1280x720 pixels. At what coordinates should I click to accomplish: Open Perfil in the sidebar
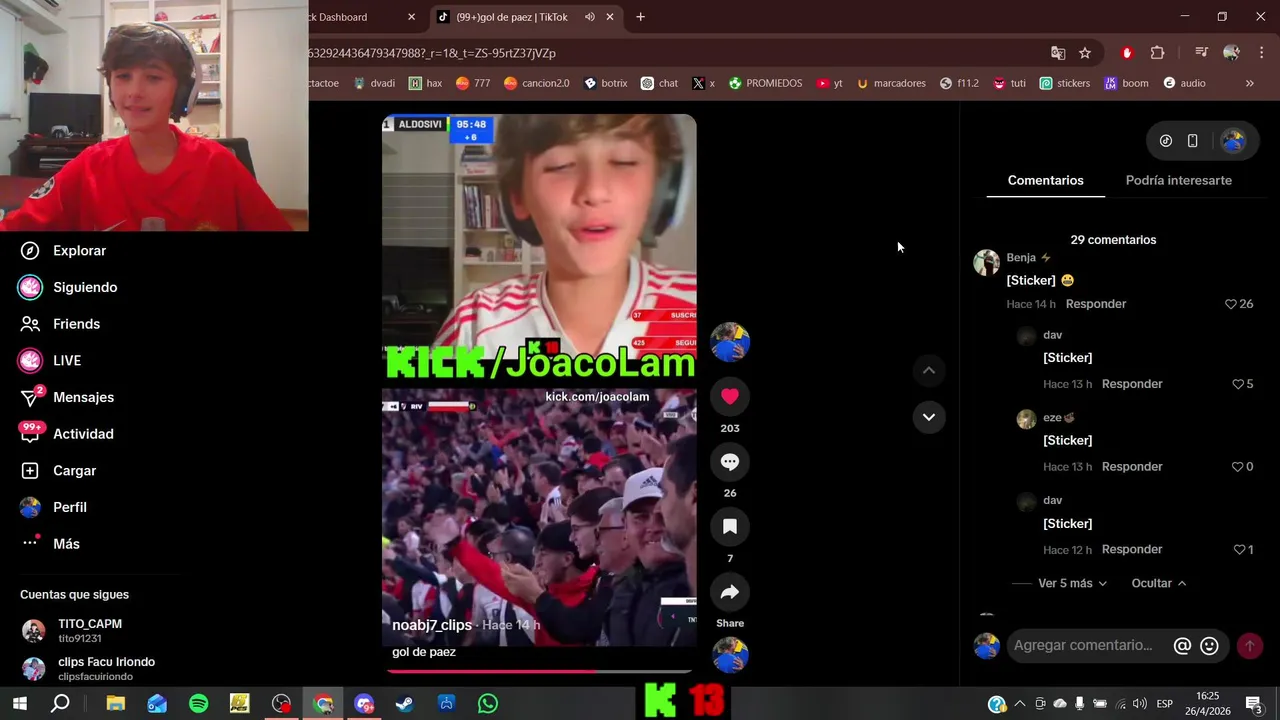(x=53, y=507)
